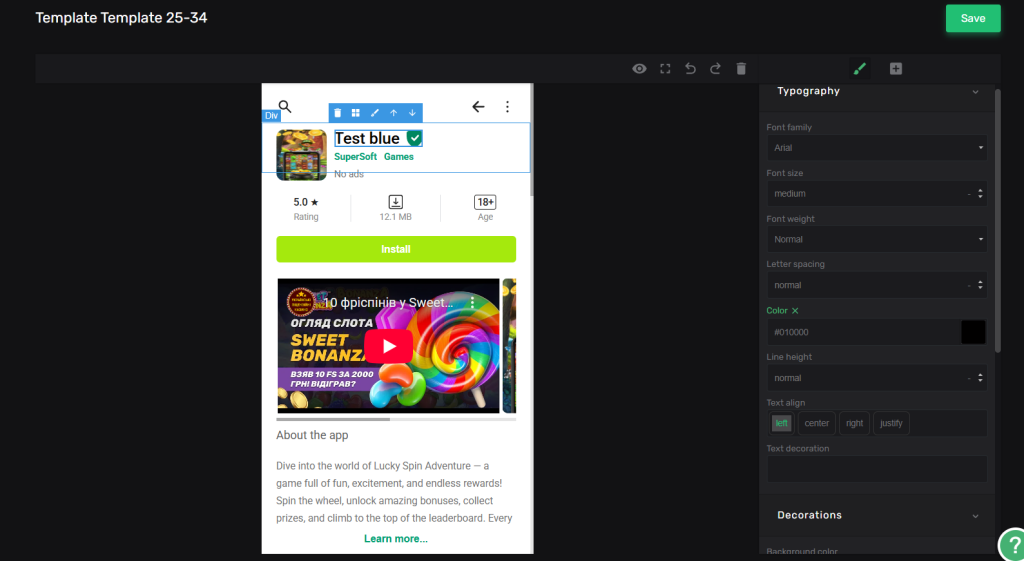Screen dimensions: 1024x561
Task: Set text align to center
Action: point(817,423)
